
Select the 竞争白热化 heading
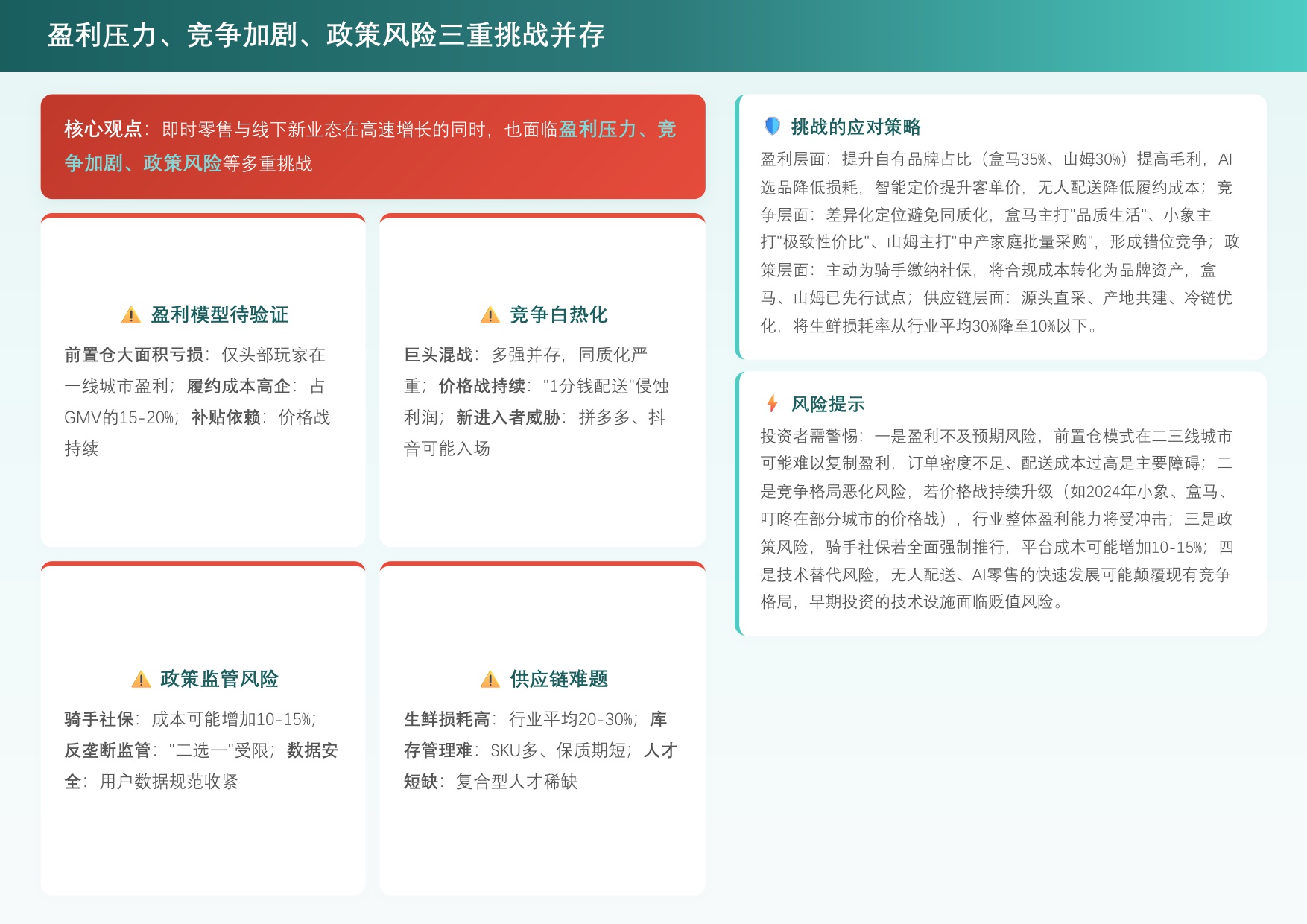[x=558, y=315]
